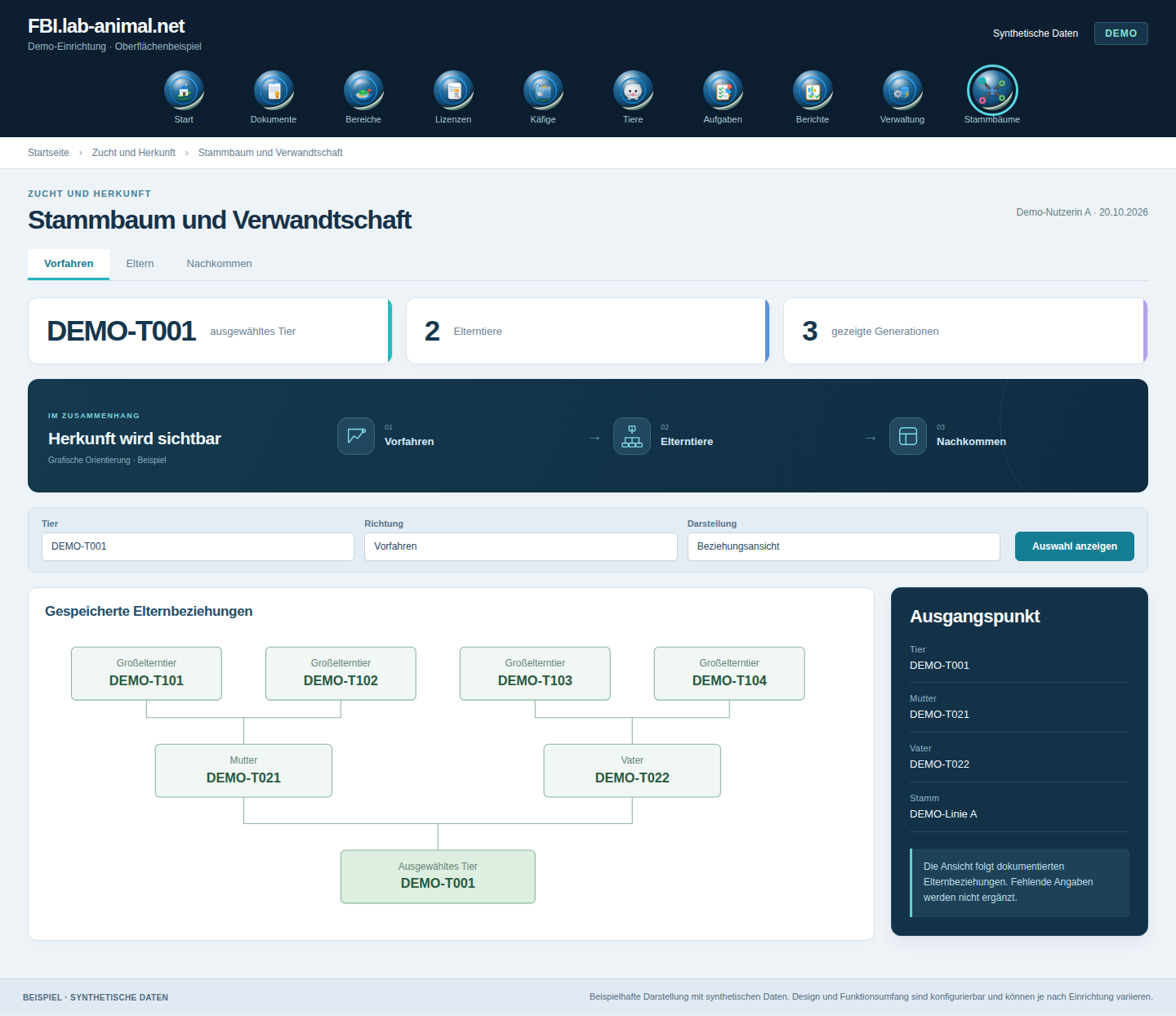The height and width of the screenshot is (1016, 1176).
Task: Select the Vater node DEMO-T022
Action: coord(632,771)
